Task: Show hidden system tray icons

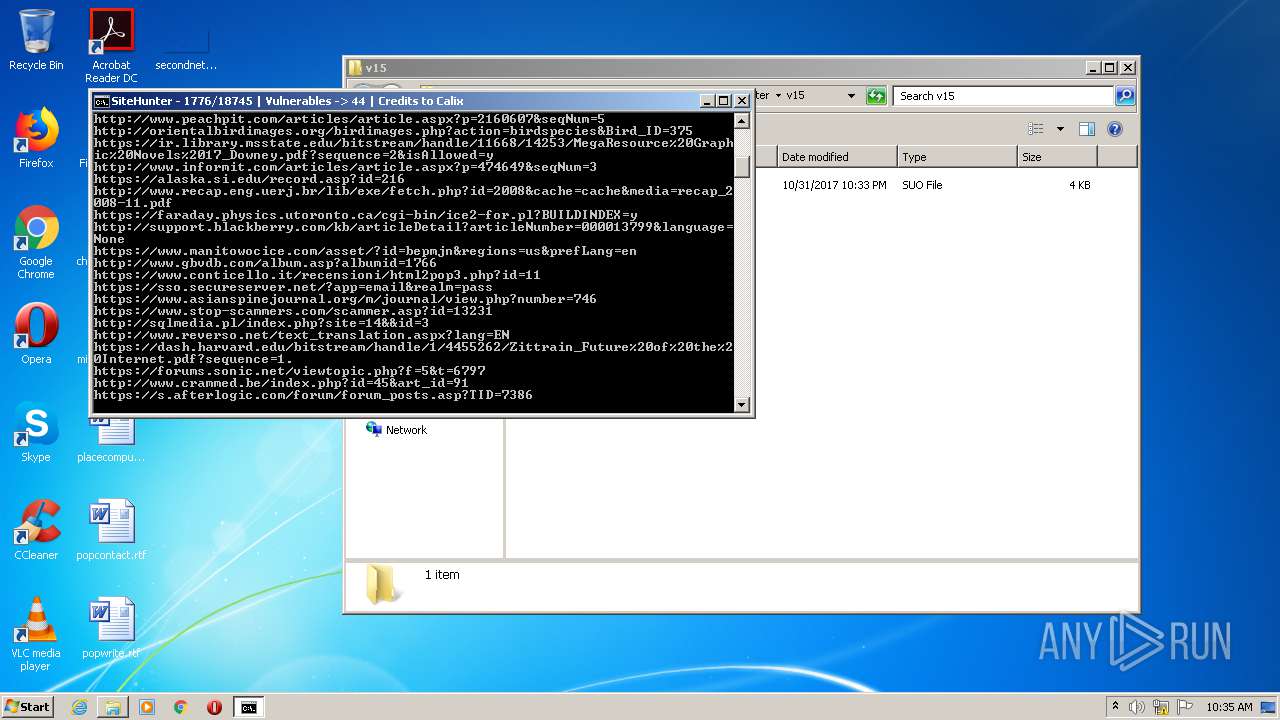Action: click(1115, 707)
